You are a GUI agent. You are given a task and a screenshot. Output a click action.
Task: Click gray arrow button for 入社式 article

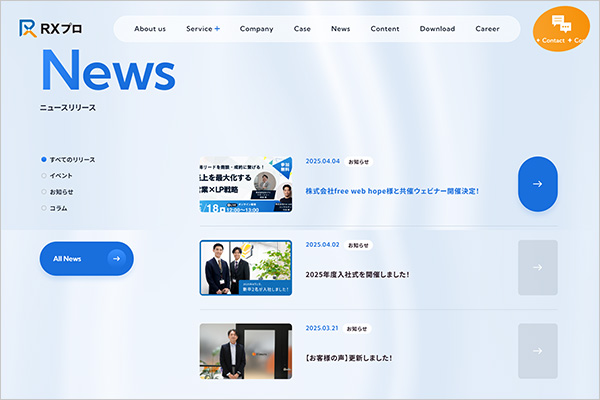pyautogui.click(x=538, y=268)
